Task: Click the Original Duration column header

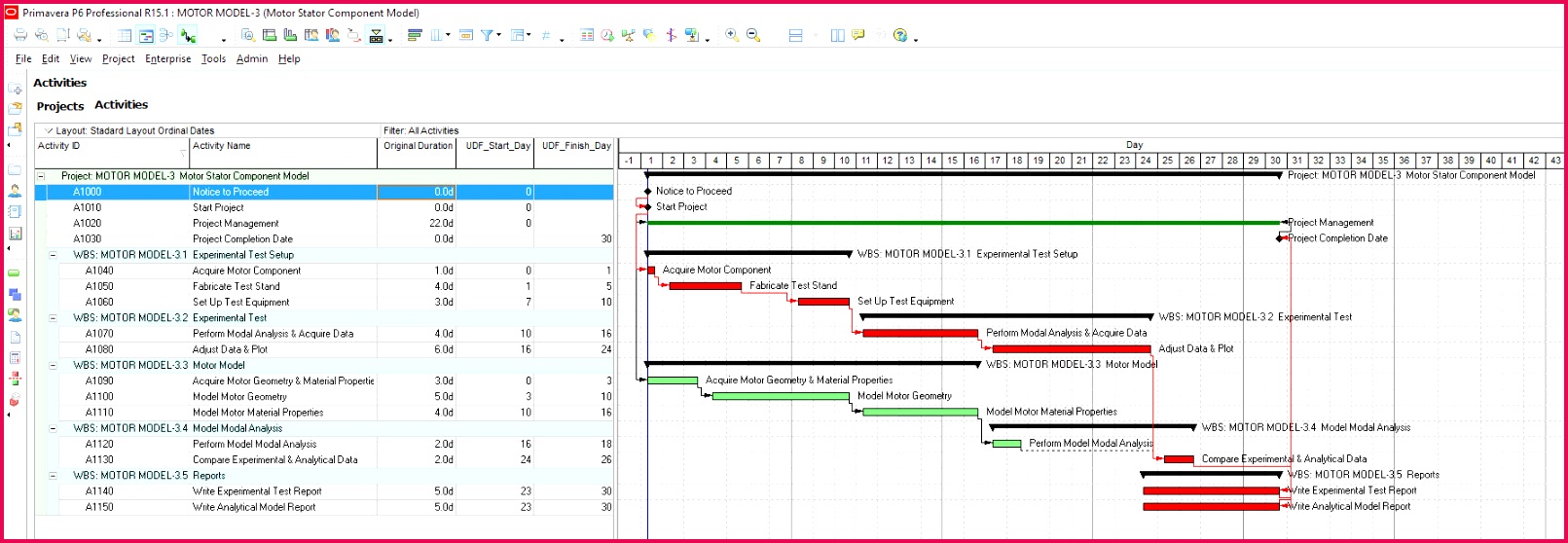Action: pyautogui.click(x=418, y=153)
